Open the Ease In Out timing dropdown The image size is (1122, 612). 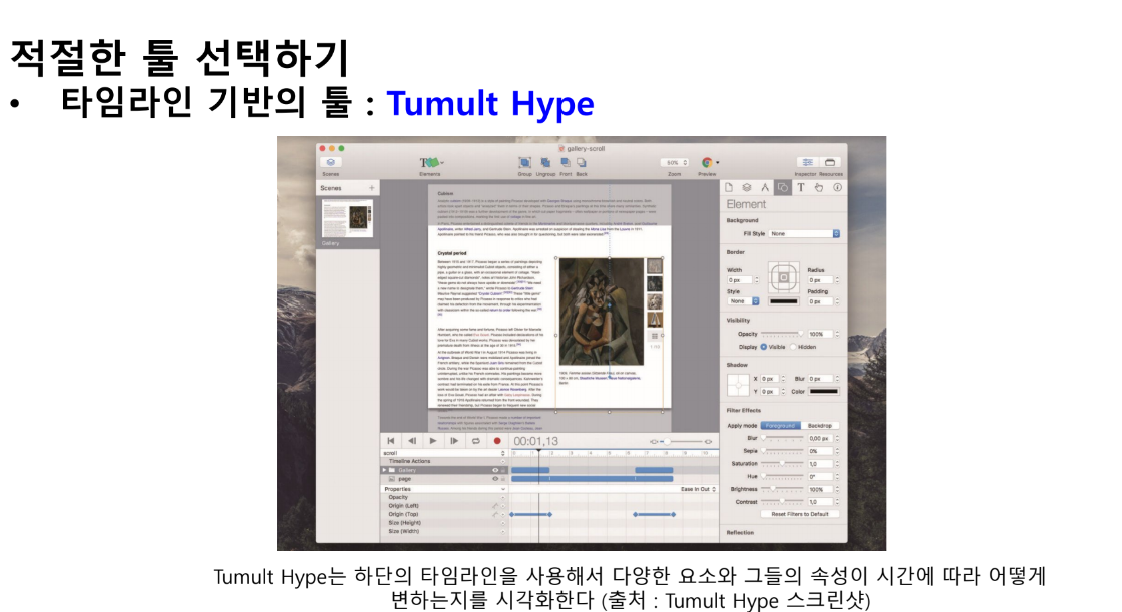point(698,489)
